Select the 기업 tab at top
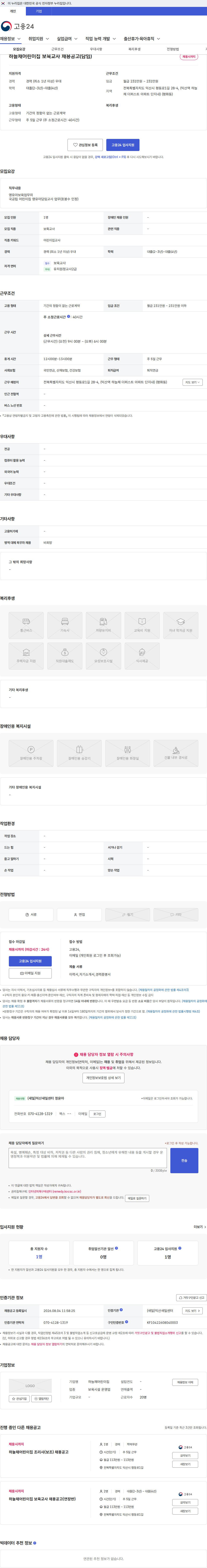The height and width of the screenshot is (1568, 207). [x=39, y=11]
